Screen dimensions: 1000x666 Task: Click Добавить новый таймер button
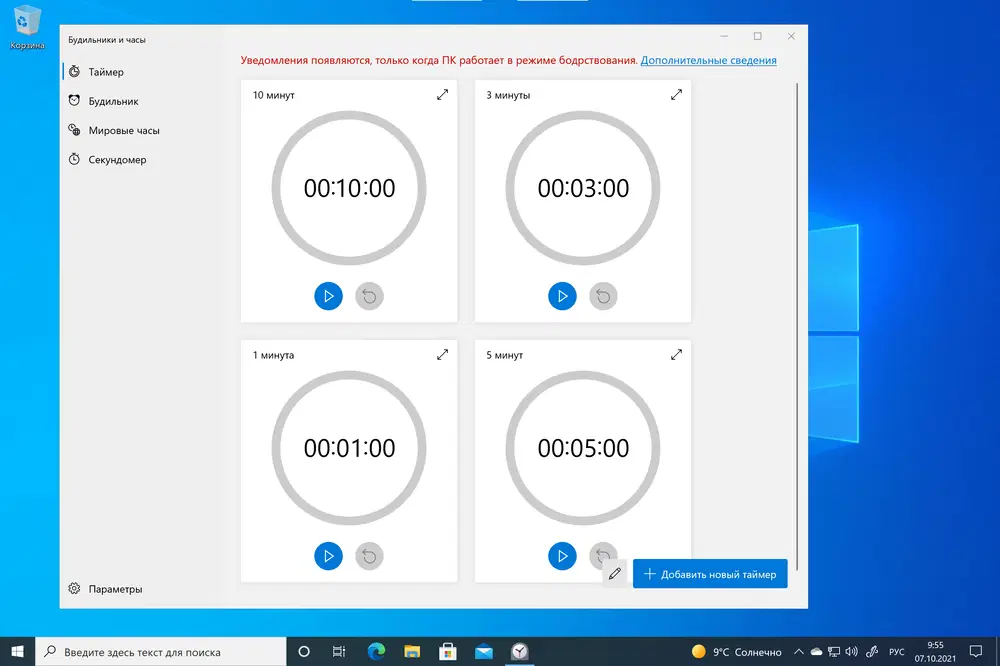(710, 574)
